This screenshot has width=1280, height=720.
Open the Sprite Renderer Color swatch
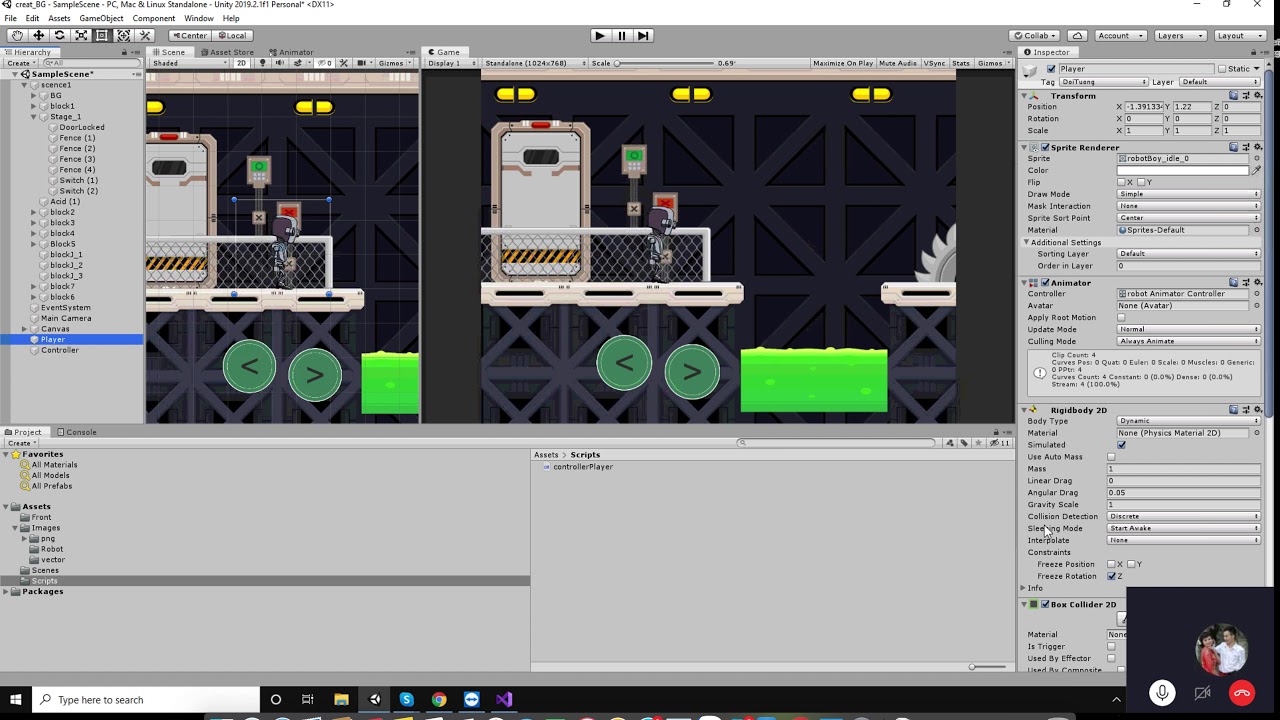(x=1183, y=170)
